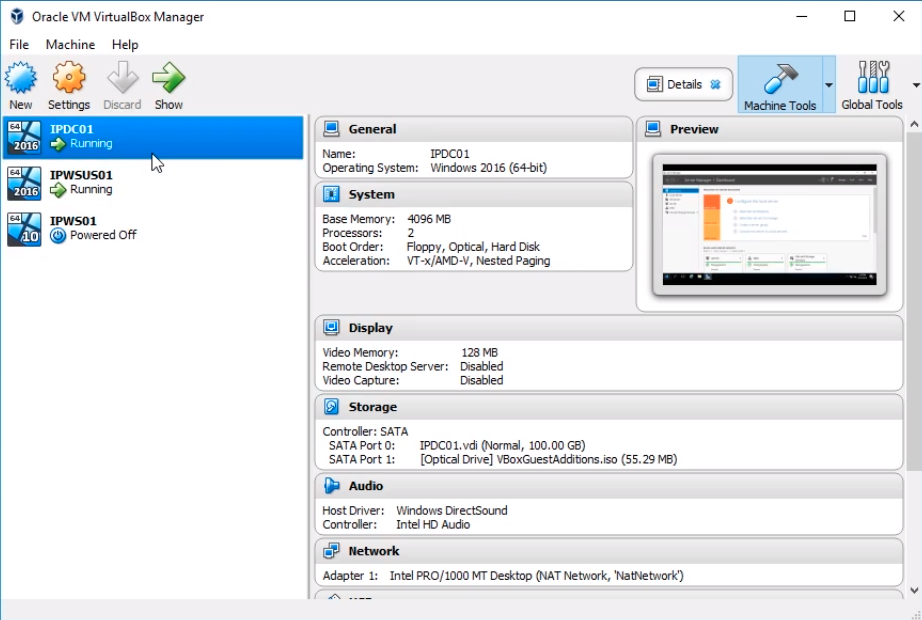Expand the Global Tools dropdown arrow
922x620 pixels.
[x=915, y=85]
